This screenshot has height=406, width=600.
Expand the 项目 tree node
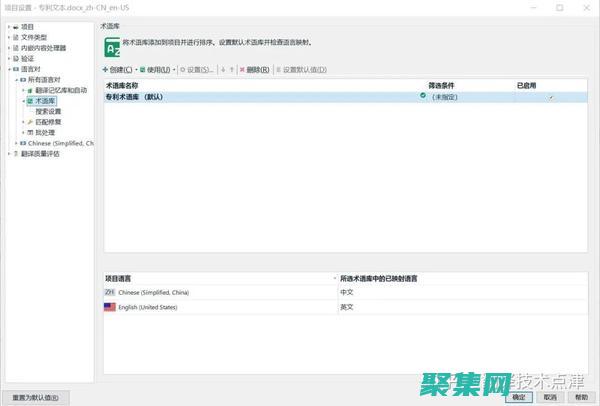9,27
